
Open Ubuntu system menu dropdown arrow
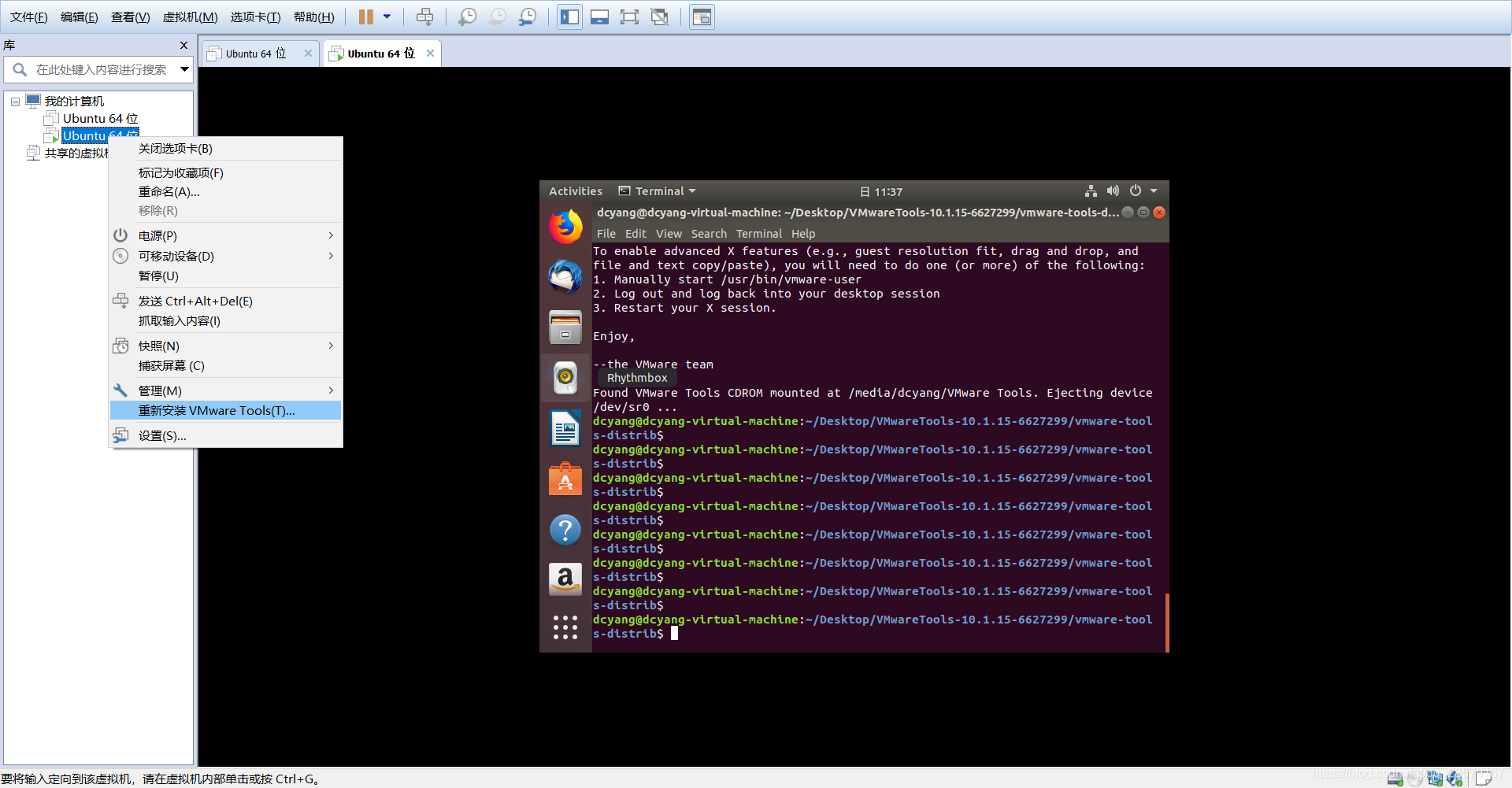[x=1154, y=191]
